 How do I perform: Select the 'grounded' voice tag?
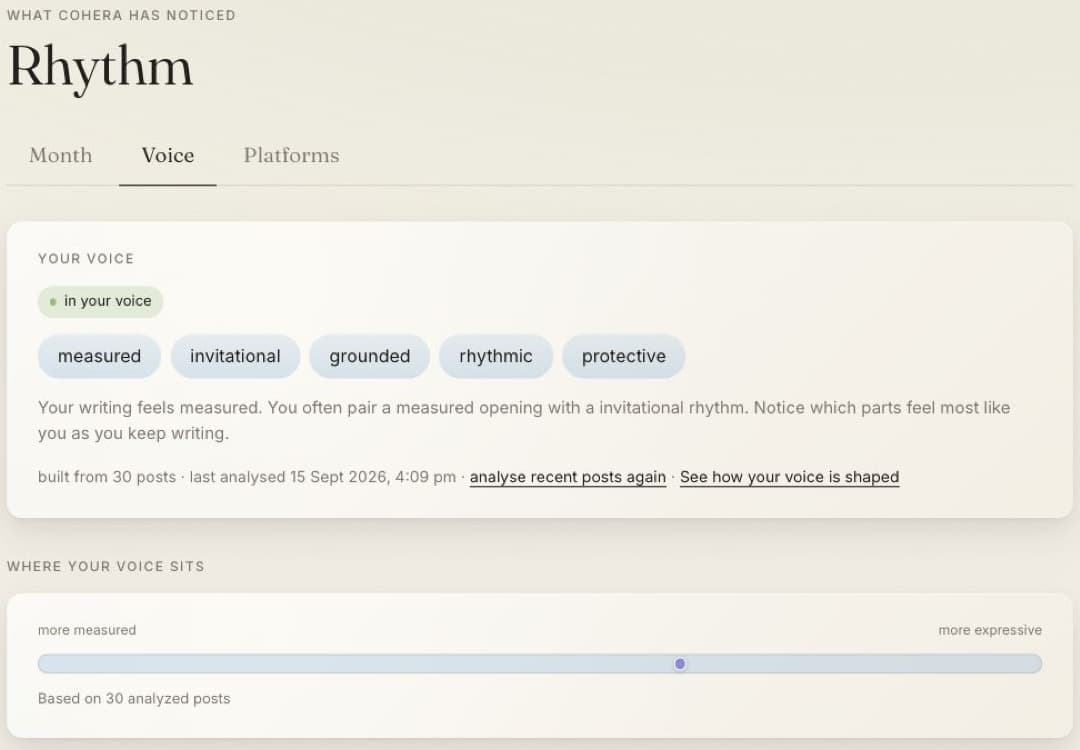tap(369, 356)
